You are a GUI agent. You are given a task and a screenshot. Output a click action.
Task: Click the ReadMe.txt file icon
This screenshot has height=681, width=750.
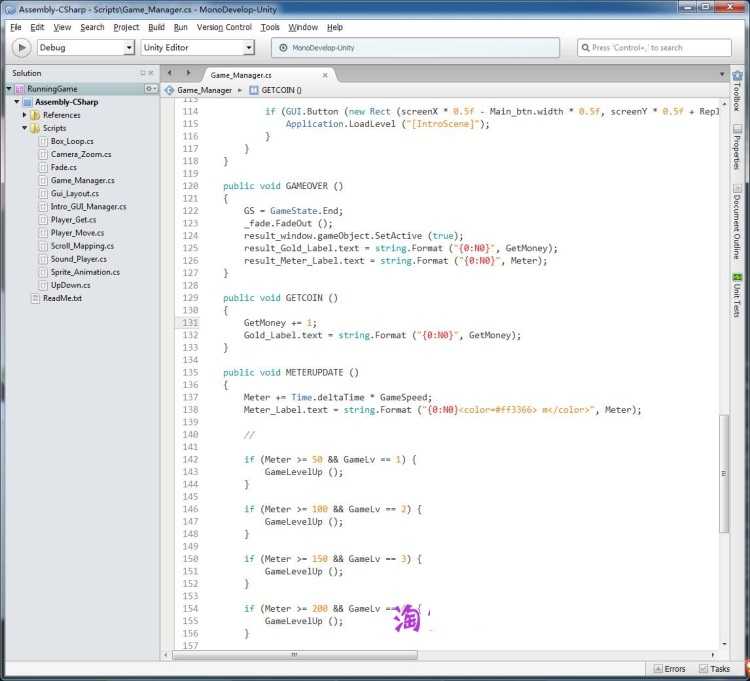coord(35,298)
